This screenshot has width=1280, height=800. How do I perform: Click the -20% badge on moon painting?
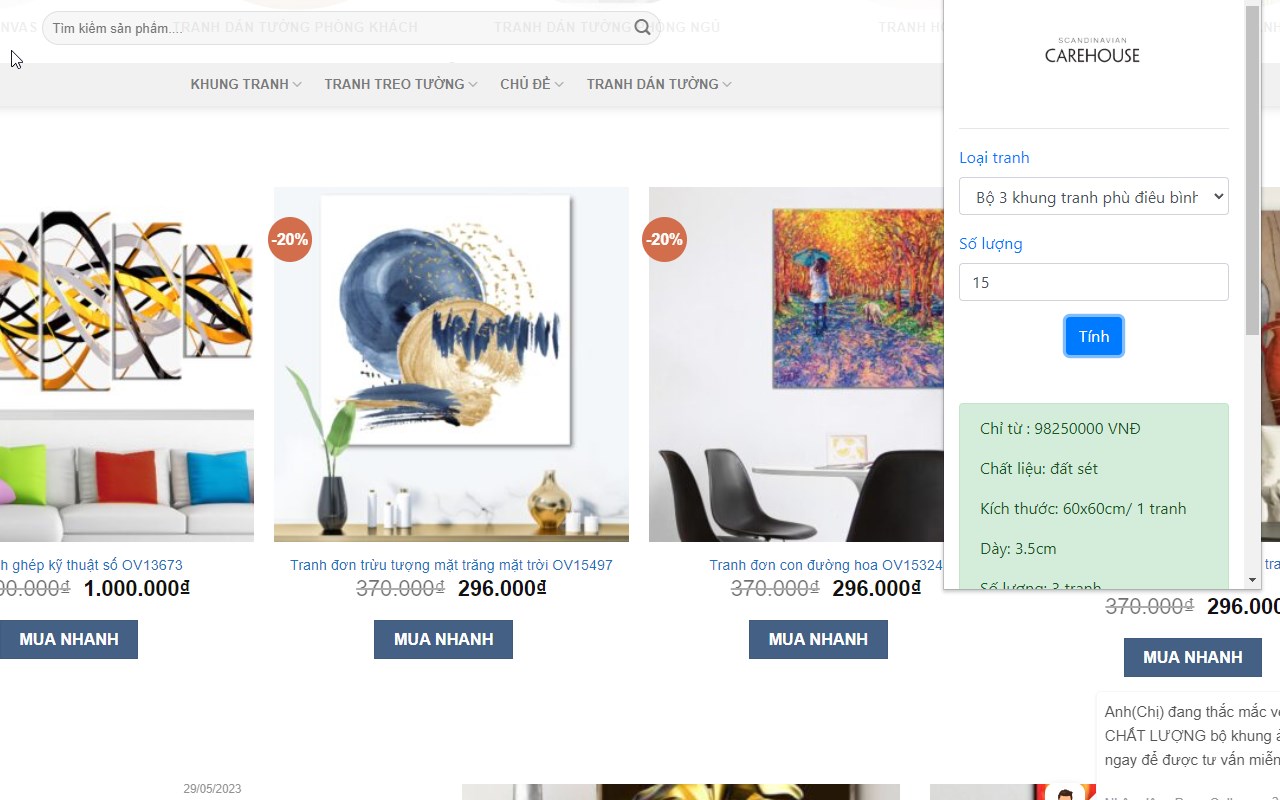pyautogui.click(x=290, y=239)
